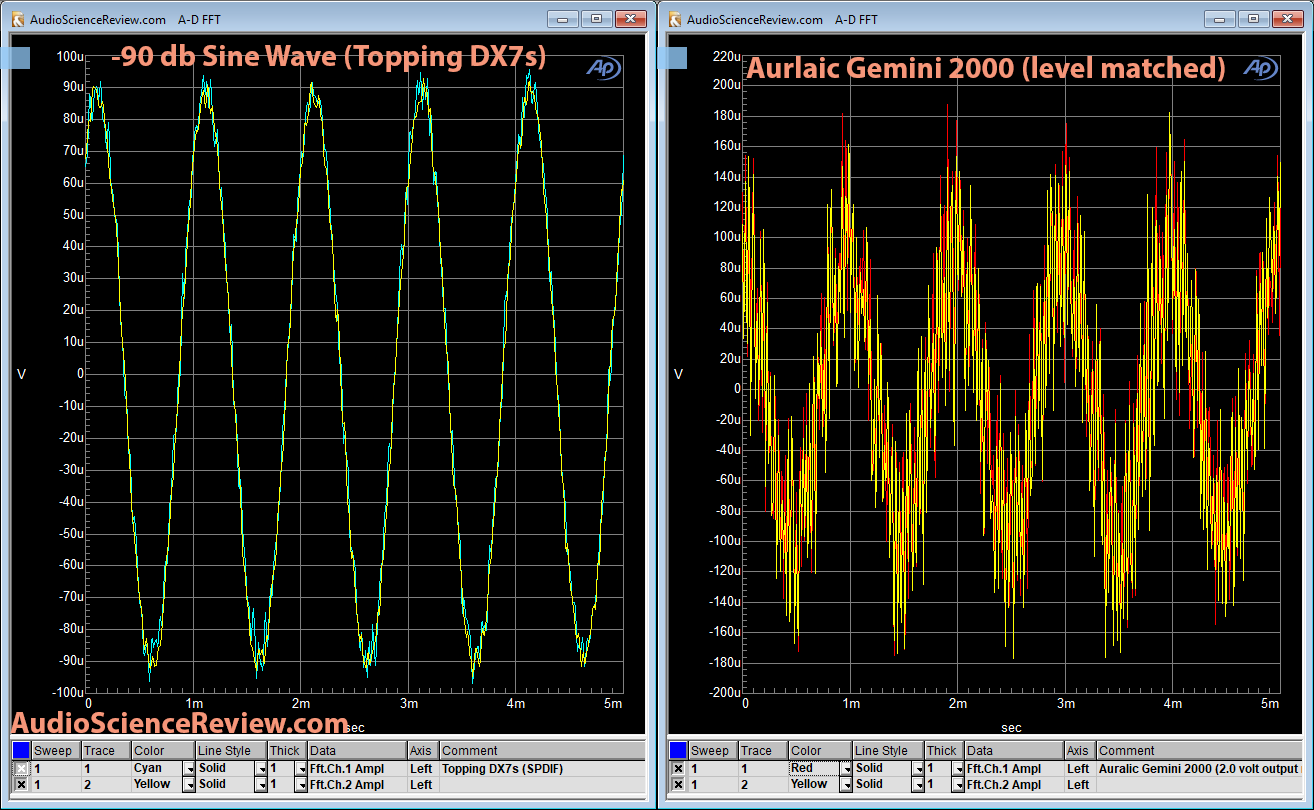Screen dimensions: 1314x810
Task: Click the 'V' y-axis label in the Auralic graph
Action: coord(679,374)
